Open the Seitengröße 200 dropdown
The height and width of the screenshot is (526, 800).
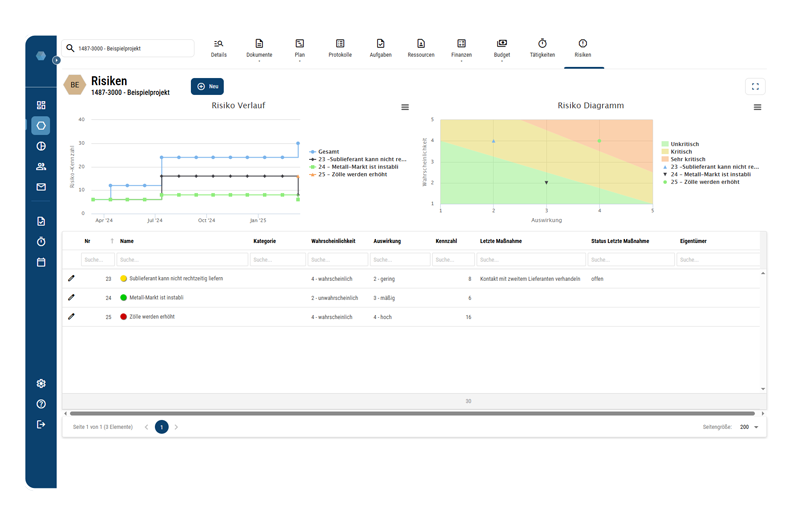(x=749, y=427)
